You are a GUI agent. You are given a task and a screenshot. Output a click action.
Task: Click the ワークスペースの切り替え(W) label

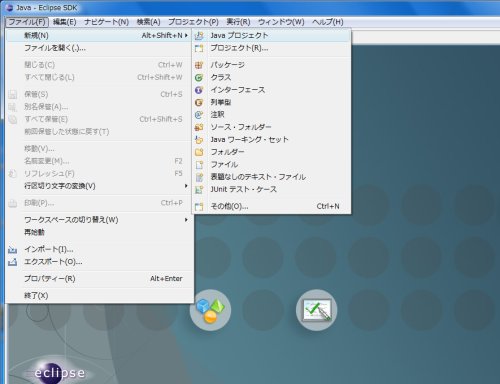tap(71, 220)
